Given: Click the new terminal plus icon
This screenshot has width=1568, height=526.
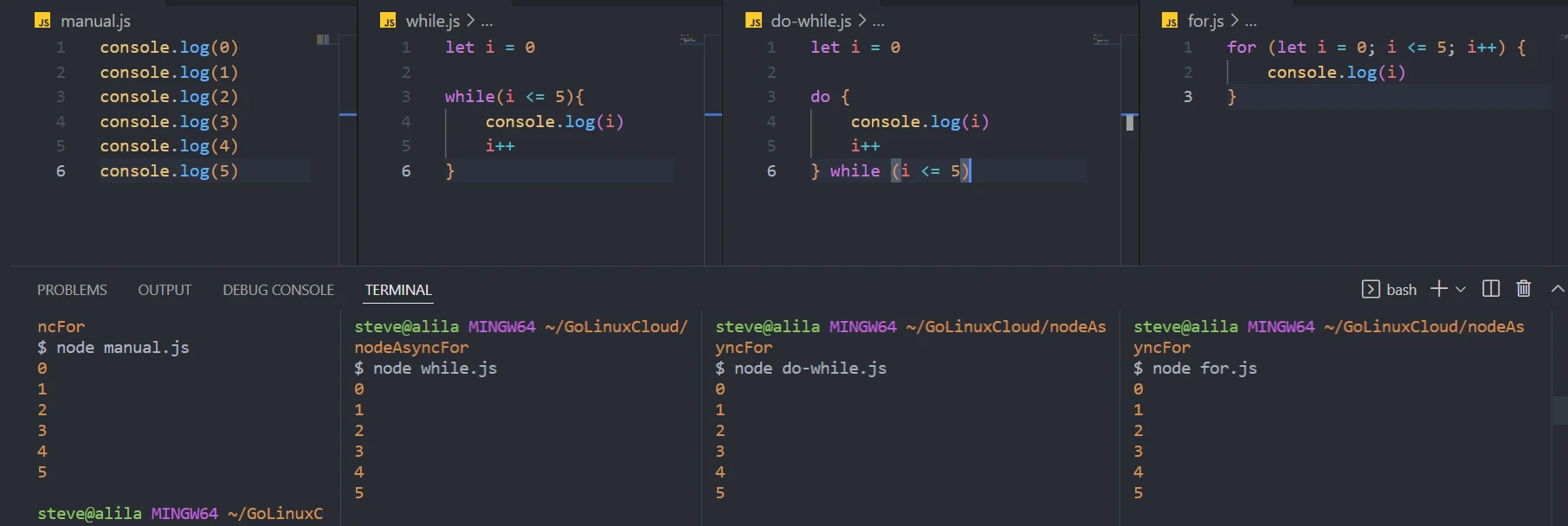Looking at the screenshot, I should point(1438,289).
